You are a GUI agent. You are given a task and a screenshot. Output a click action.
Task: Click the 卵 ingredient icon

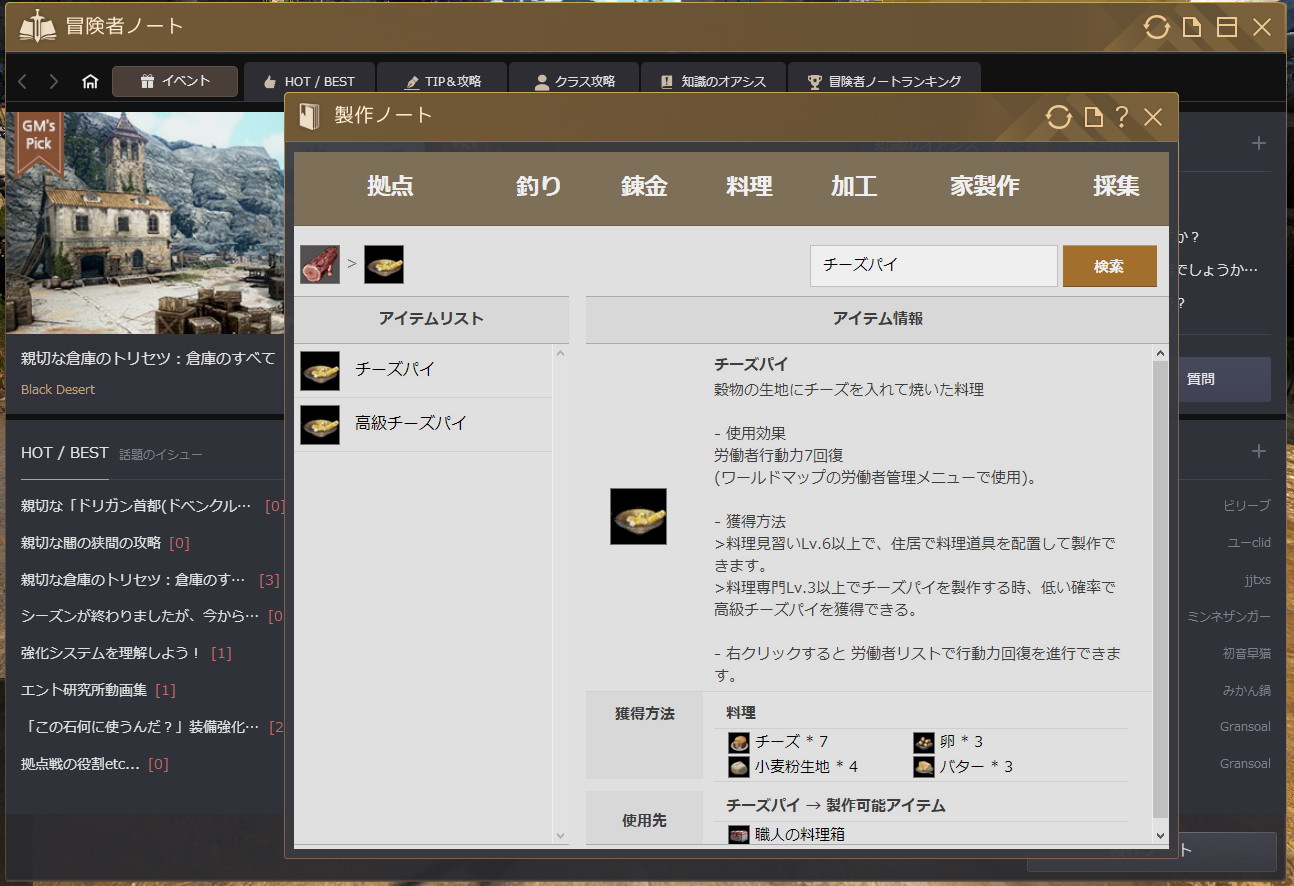(923, 742)
